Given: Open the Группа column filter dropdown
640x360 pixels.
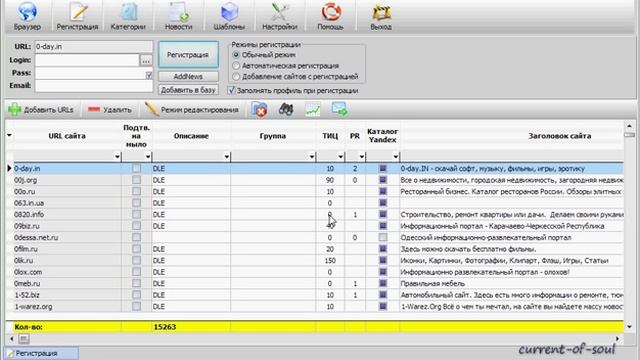Looking at the screenshot, I should (311, 157).
